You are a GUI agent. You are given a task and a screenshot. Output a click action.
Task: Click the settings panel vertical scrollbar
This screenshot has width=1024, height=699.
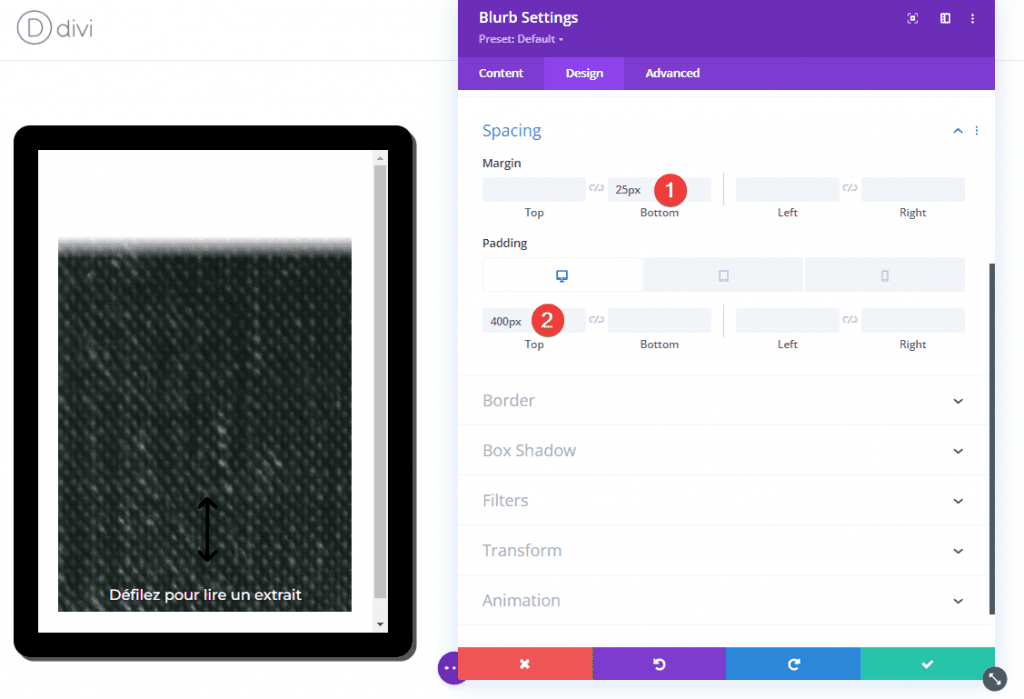(x=992, y=439)
